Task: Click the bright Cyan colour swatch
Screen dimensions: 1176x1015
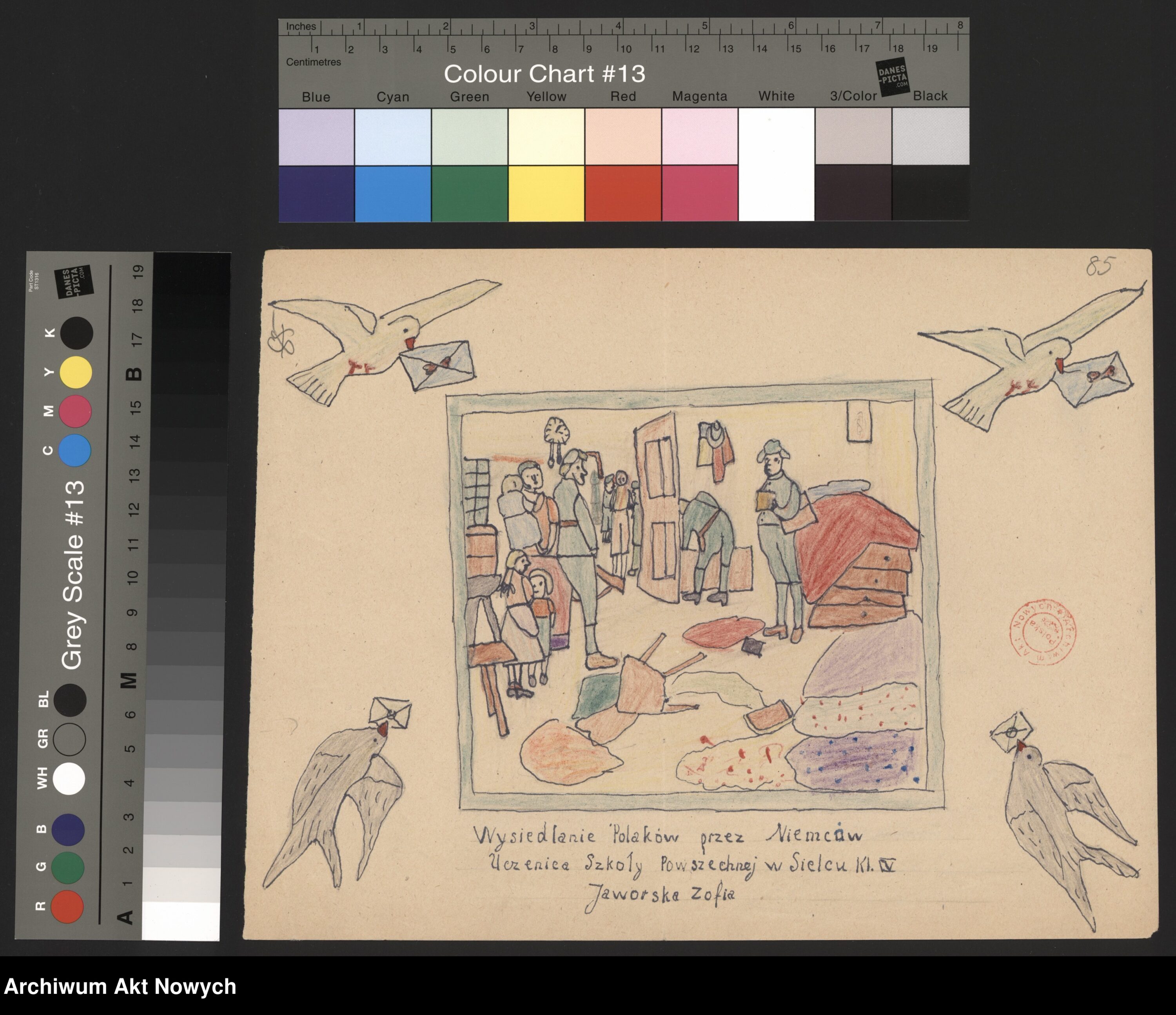Action: point(393,194)
